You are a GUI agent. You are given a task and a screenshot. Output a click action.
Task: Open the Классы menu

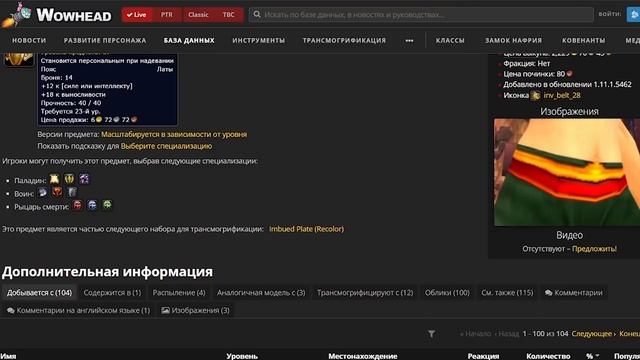coord(450,40)
